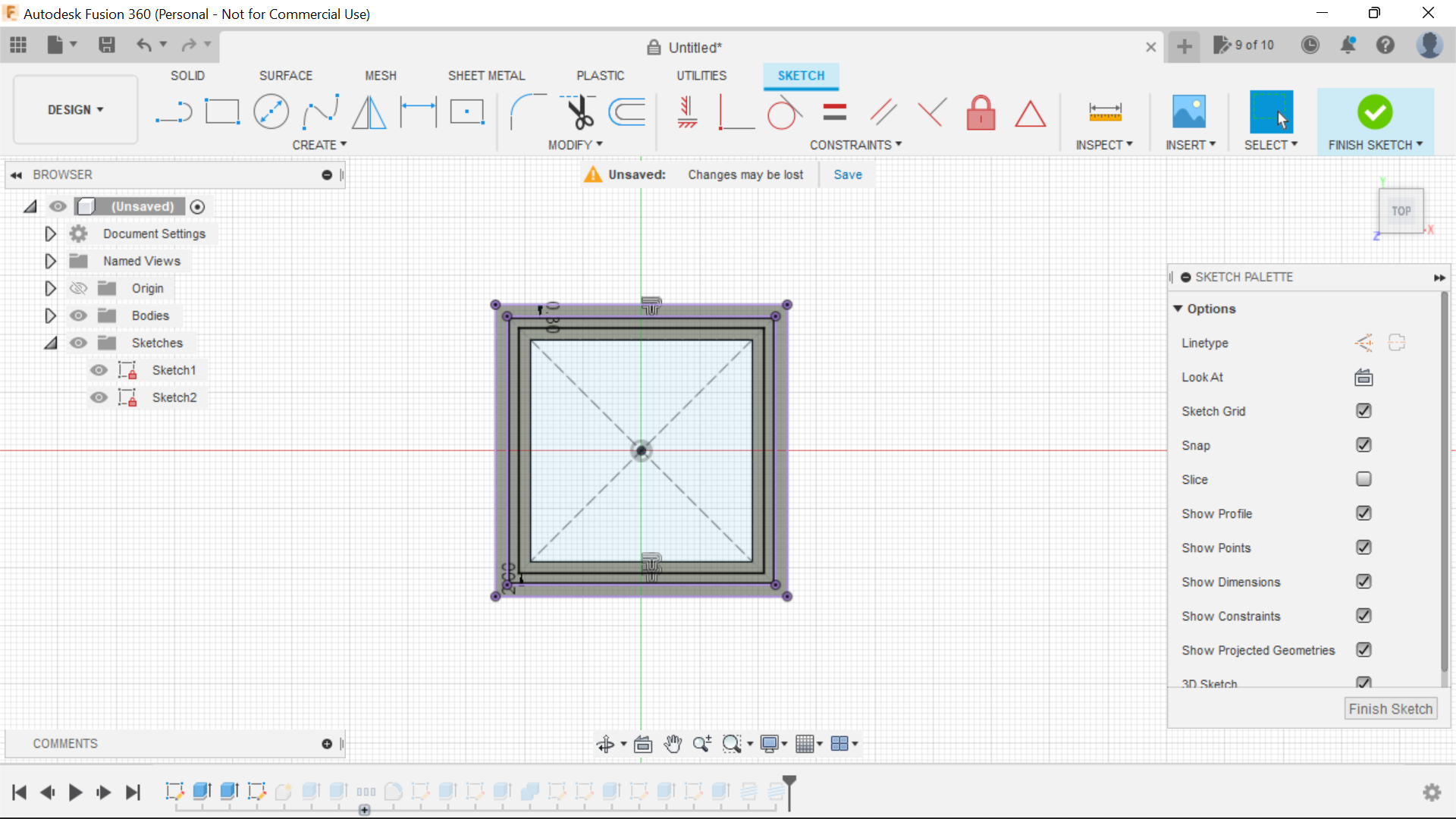The height and width of the screenshot is (819, 1456).
Task: Select the Fit Point Spline tool
Action: point(319,111)
